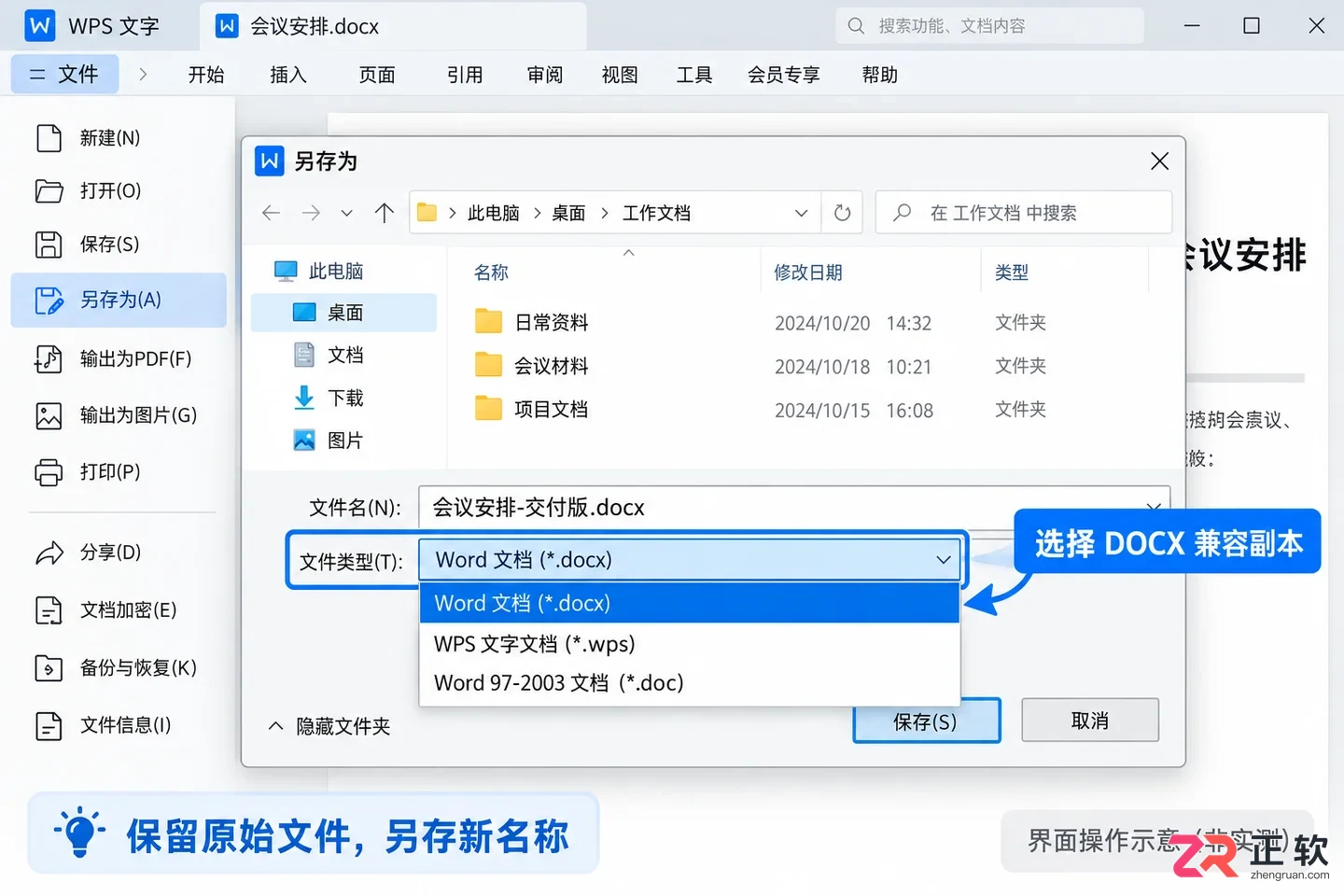
Task: Choose WPS 文字文档 (*.wps) option
Action: pos(690,644)
